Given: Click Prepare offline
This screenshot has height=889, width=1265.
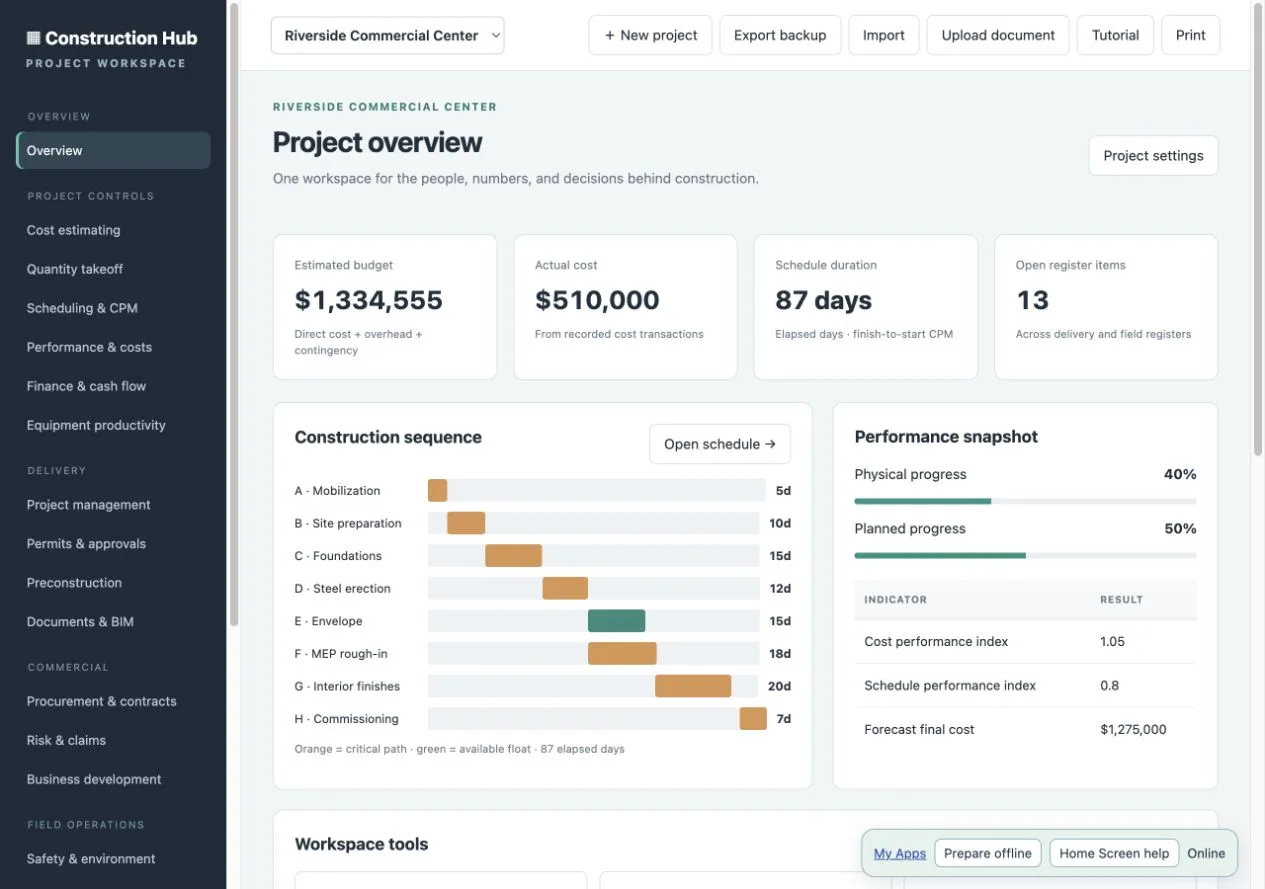Looking at the screenshot, I should [988, 853].
